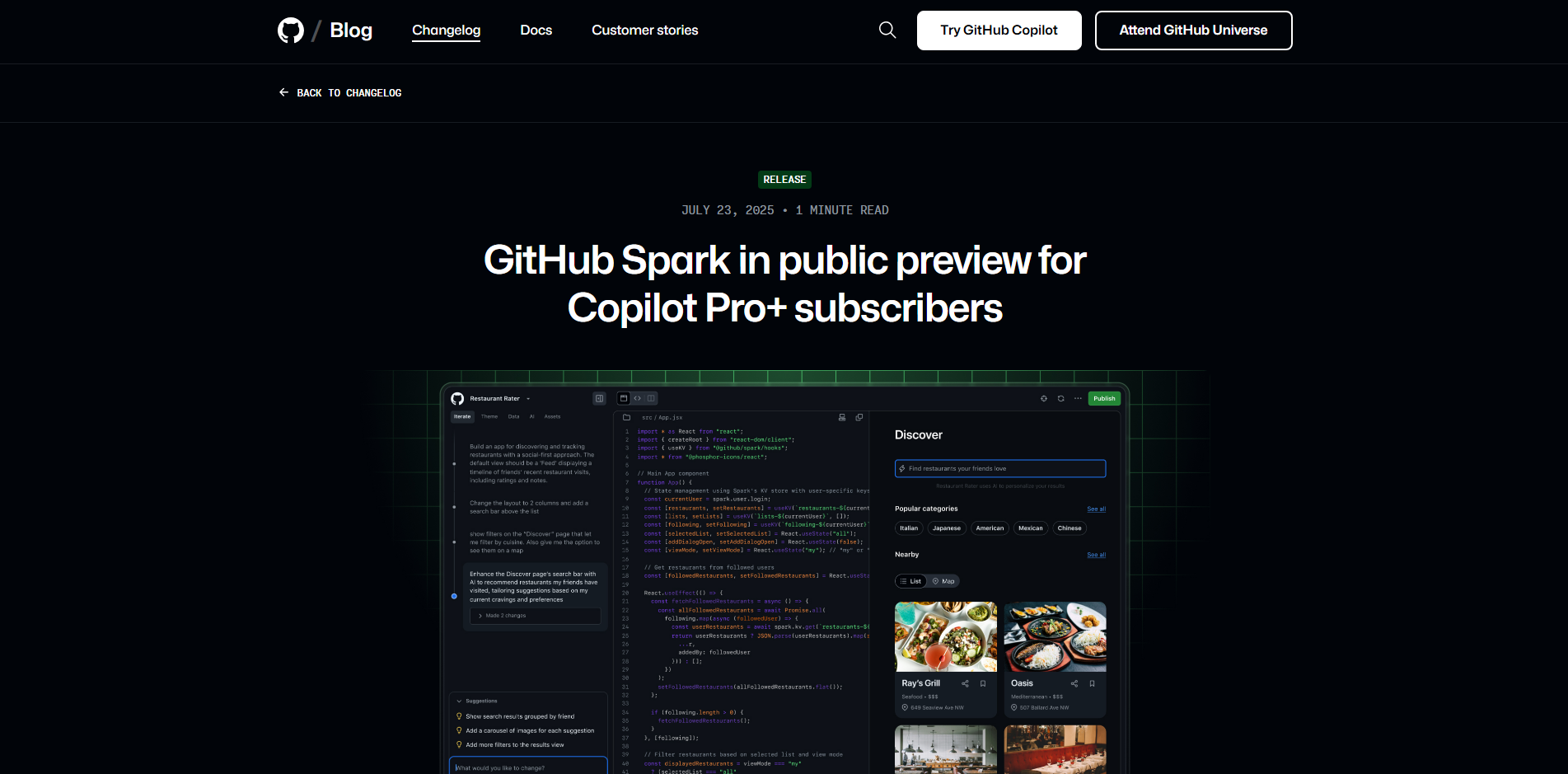Click the Release tag badge

pos(784,180)
